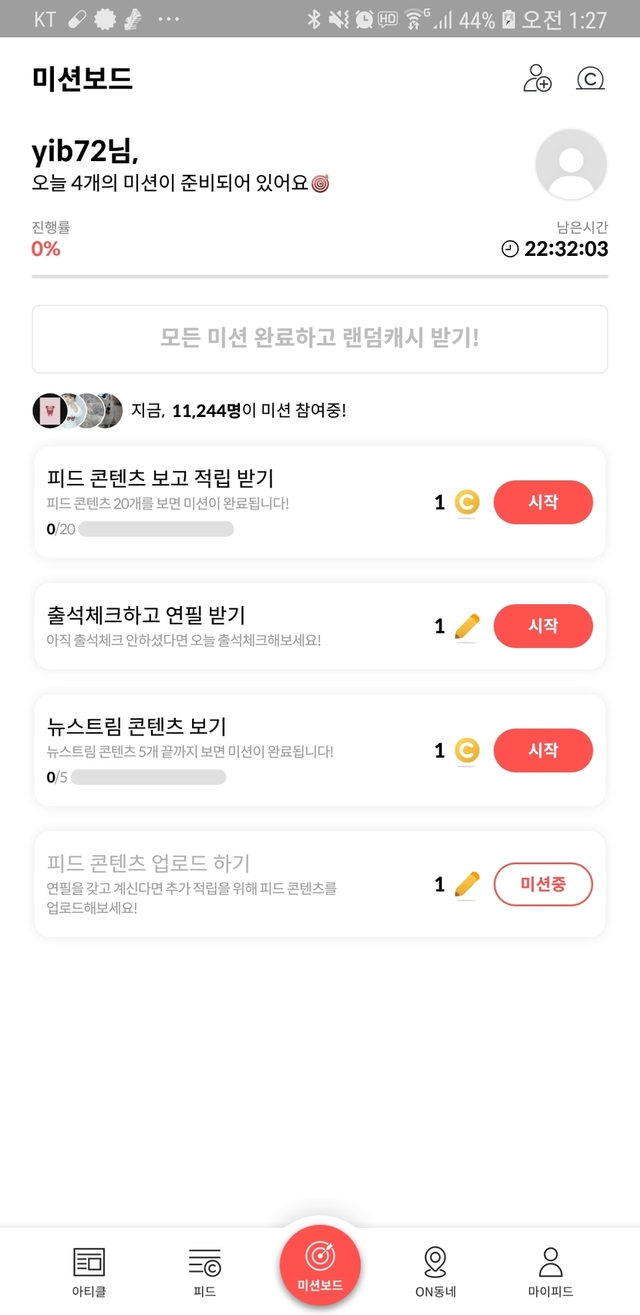The width and height of the screenshot is (640, 1315).
Task: Go to the 마이피드 profile tab
Action: click(x=550, y=1270)
